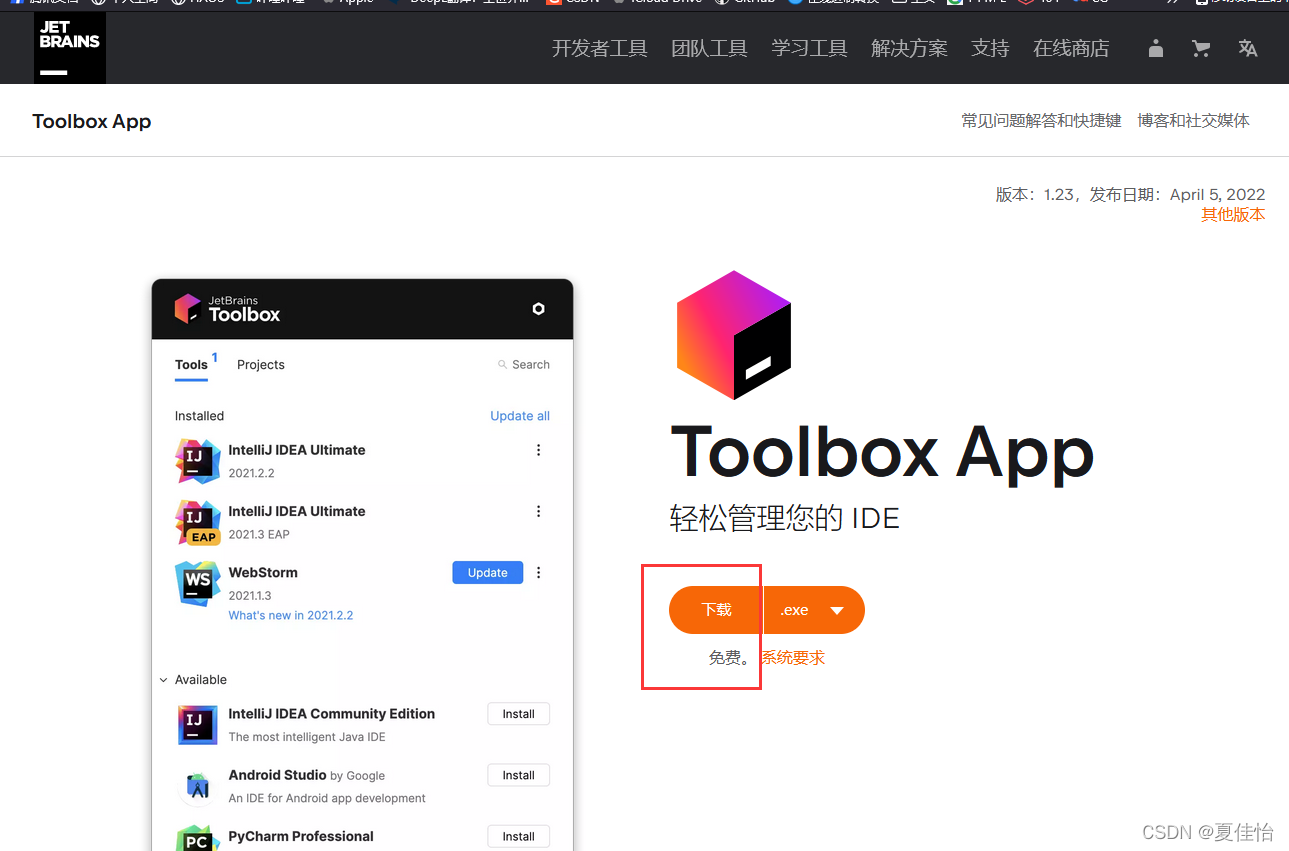Switch to the Tools tab
The height and width of the screenshot is (851, 1289).
click(x=191, y=365)
